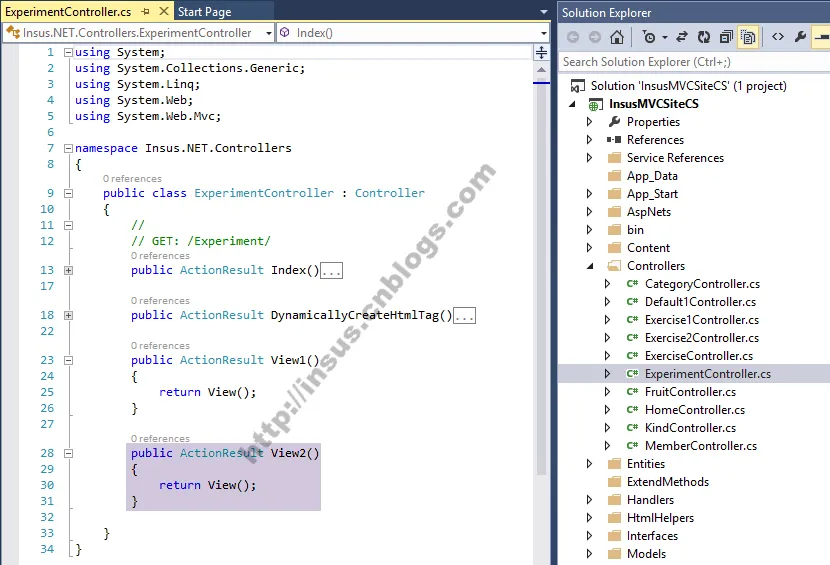The image size is (830, 565).
Task: Pin the ExperimentController.cs tab
Action: click(146, 12)
